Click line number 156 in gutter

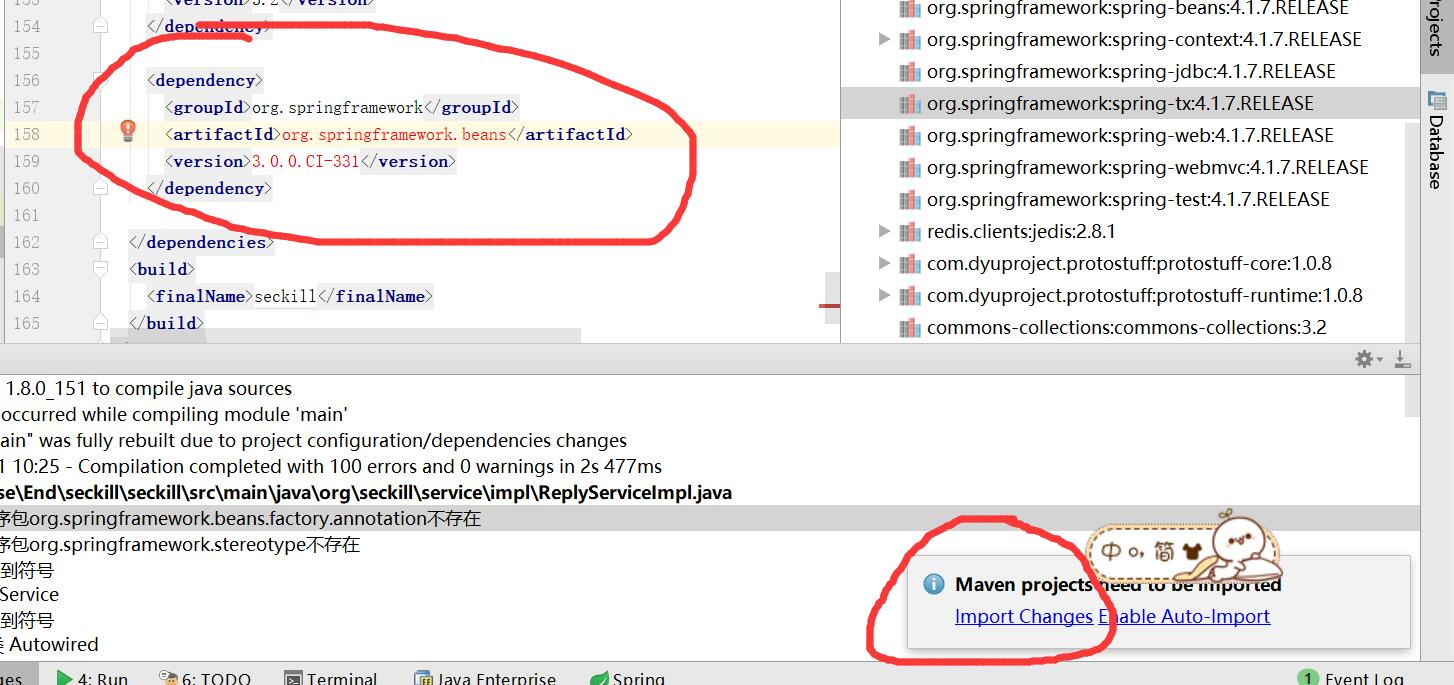click(26, 80)
